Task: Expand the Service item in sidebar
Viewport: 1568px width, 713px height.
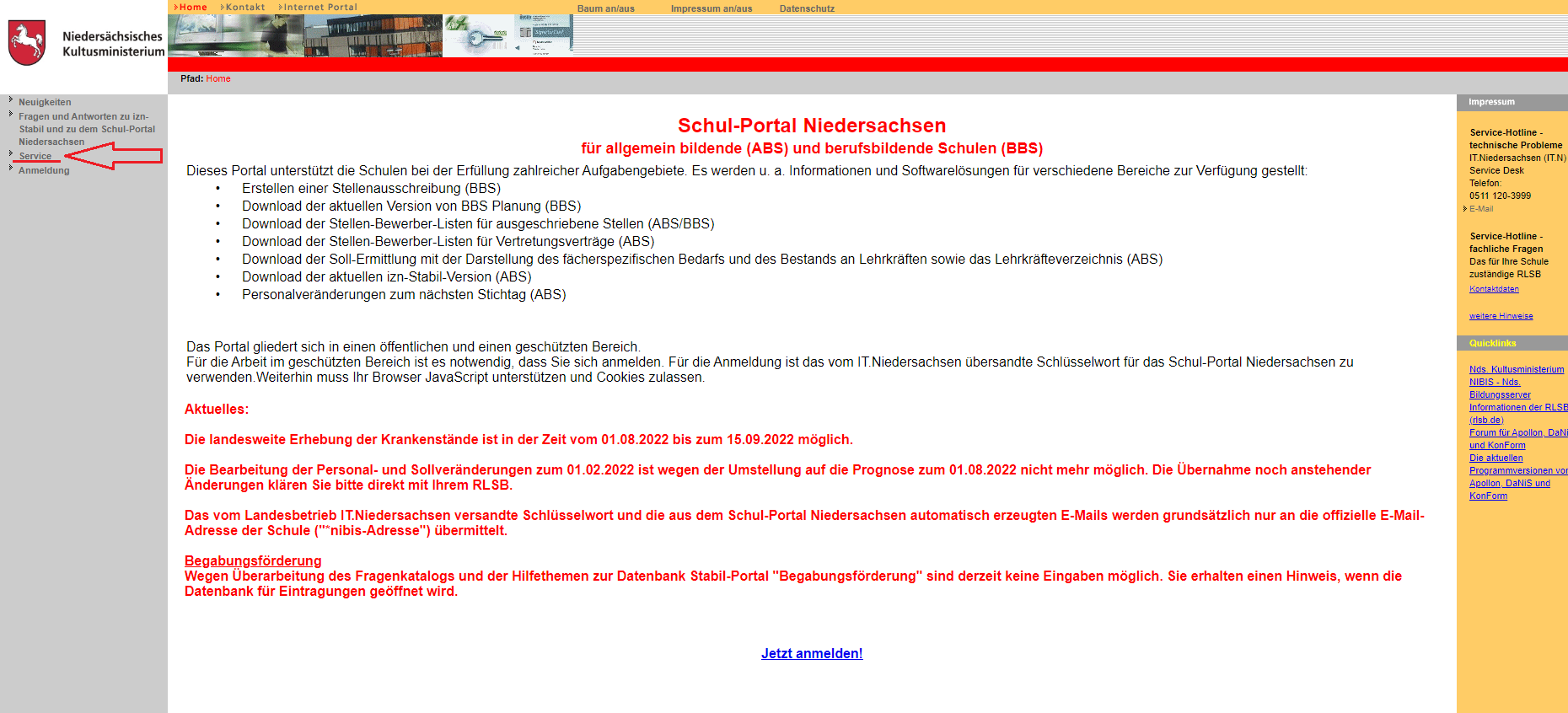Action: [x=35, y=156]
